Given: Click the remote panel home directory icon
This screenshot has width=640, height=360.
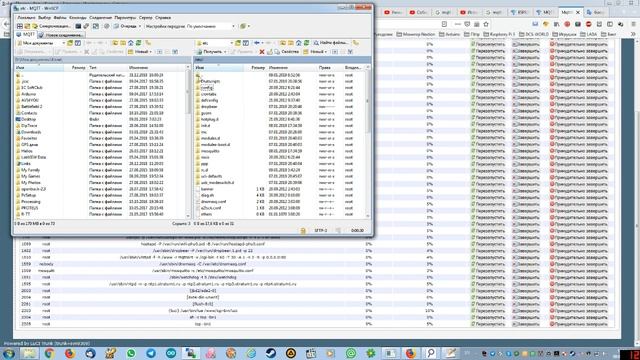Looking at the screenshot, I should point(298,43).
